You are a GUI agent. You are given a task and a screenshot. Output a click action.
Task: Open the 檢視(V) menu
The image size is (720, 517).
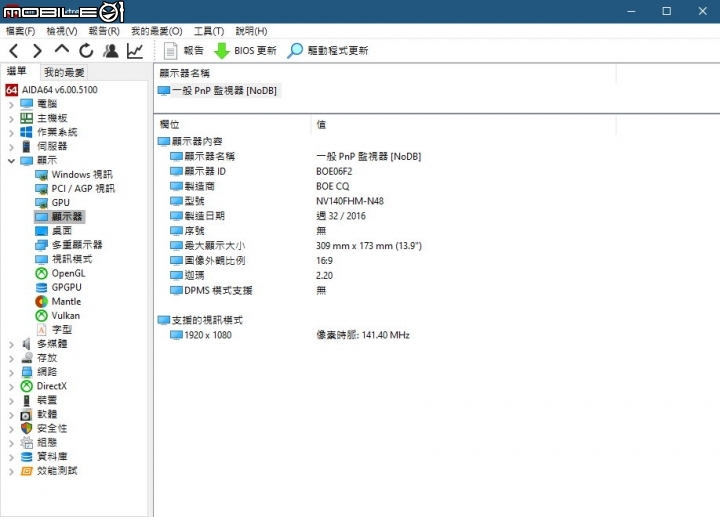(62, 31)
